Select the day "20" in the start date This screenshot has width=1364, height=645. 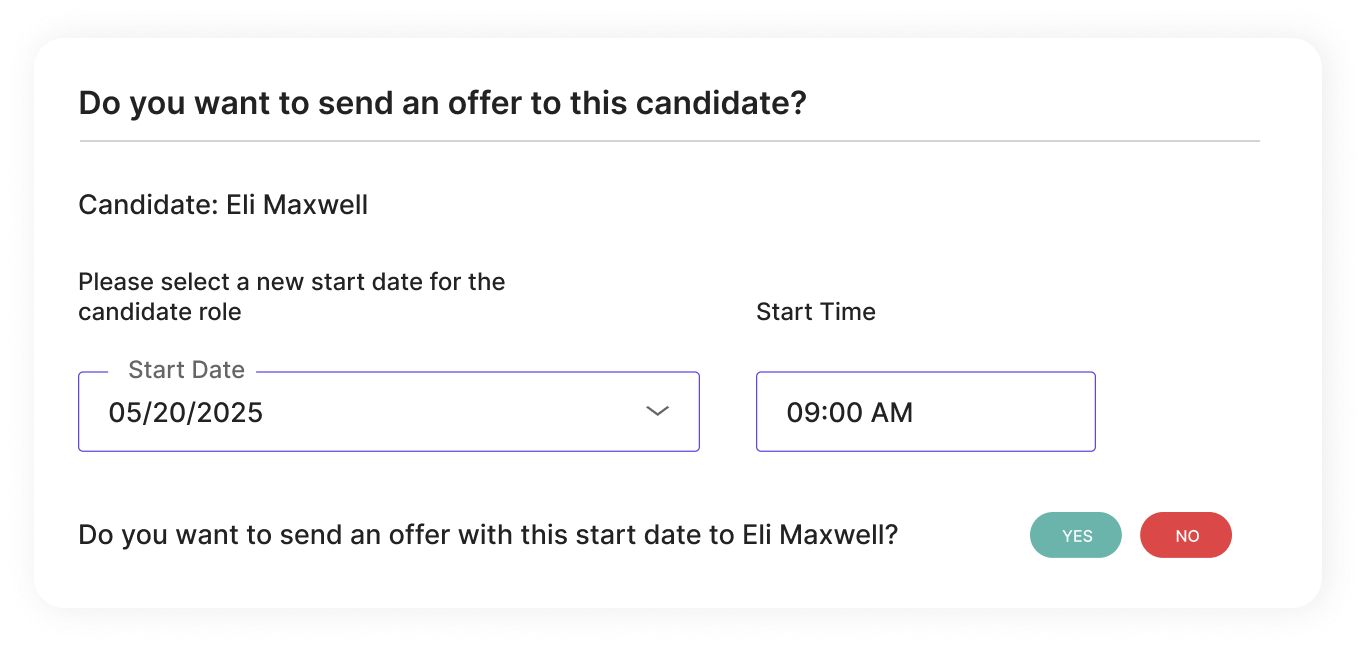click(x=165, y=412)
